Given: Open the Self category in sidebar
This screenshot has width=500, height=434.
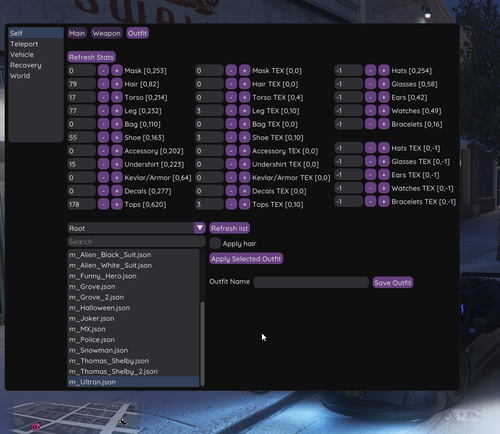Looking at the screenshot, I should point(36,33).
